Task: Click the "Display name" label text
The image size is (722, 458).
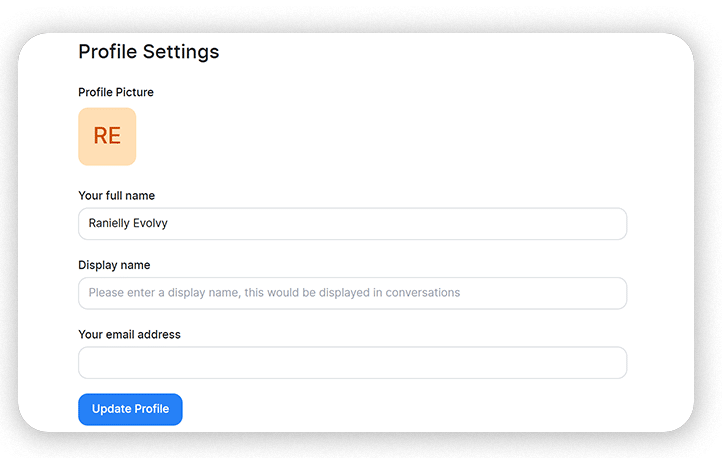Action: (x=114, y=265)
